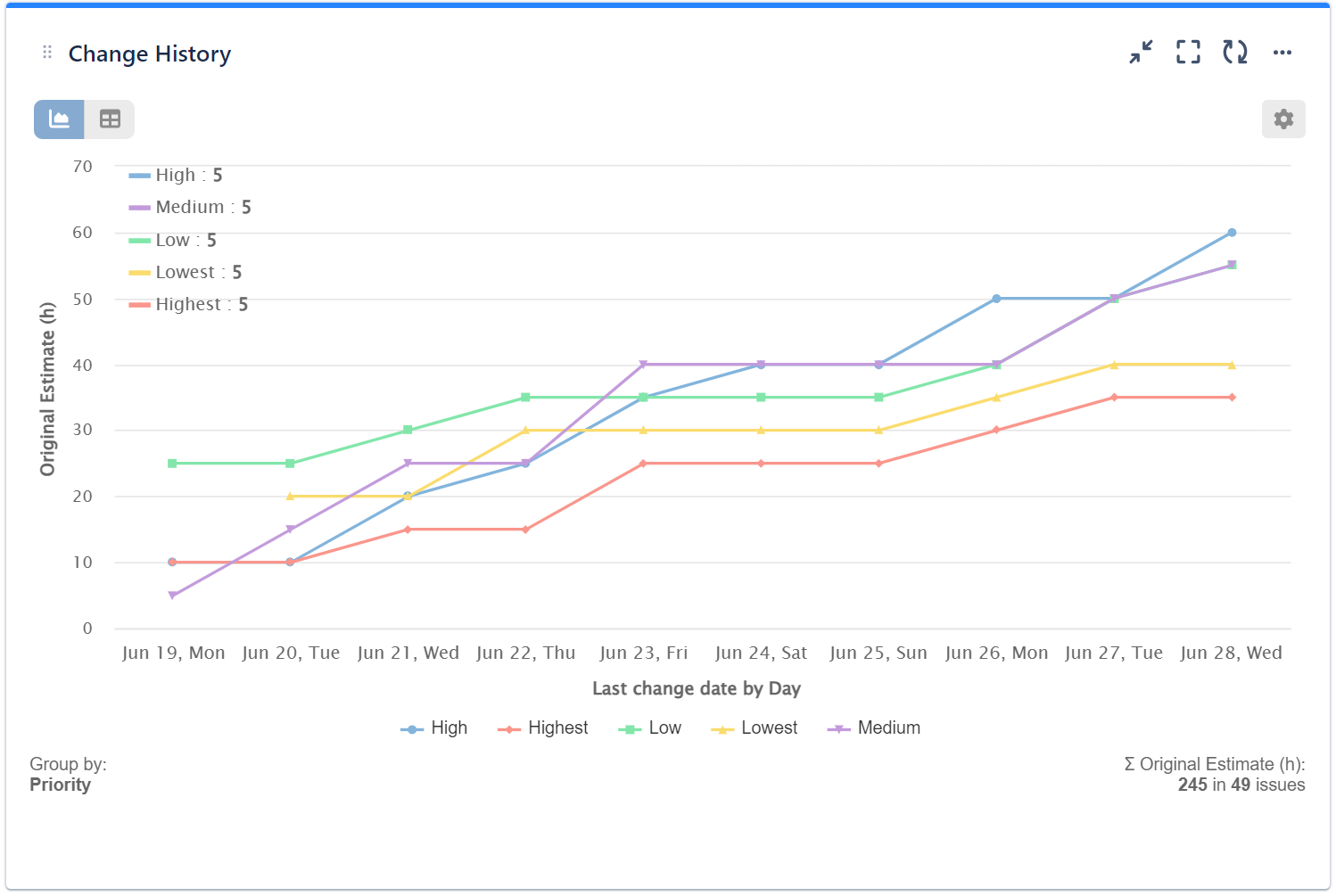Open chart settings with the gear icon
Image resolution: width=1336 pixels, height=896 pixels.
[x=1283, y=119]
